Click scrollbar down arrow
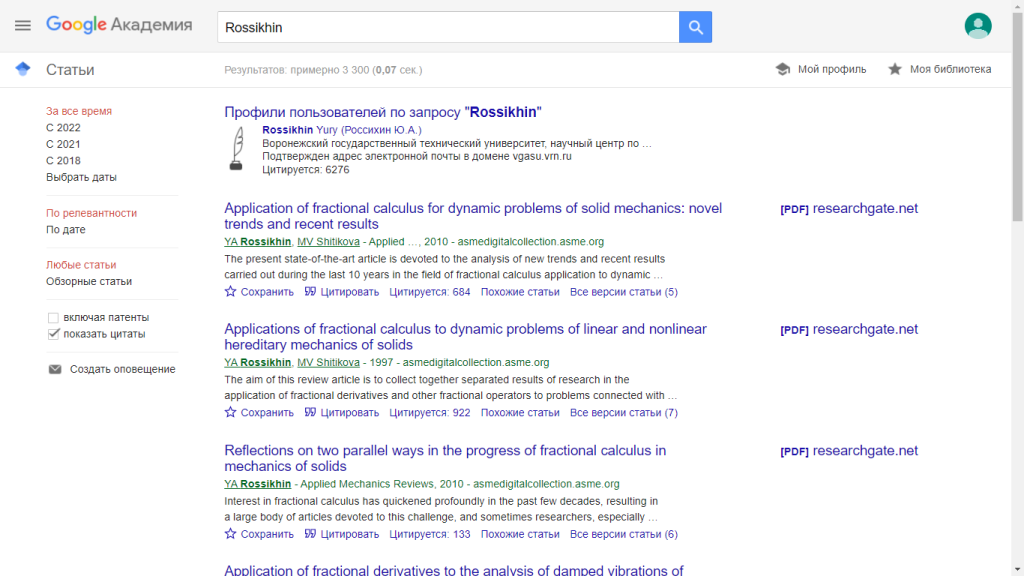The height and width of the screenshot is (576, 1024). coord(1017,571)
